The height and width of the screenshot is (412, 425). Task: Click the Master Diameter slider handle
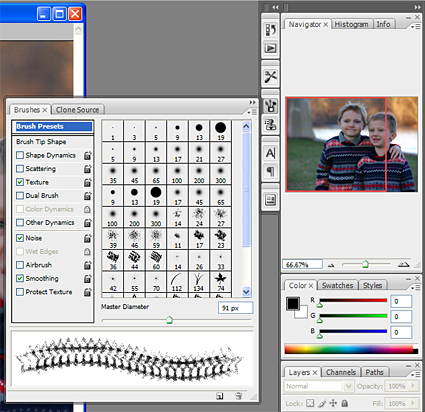(169, 320)
